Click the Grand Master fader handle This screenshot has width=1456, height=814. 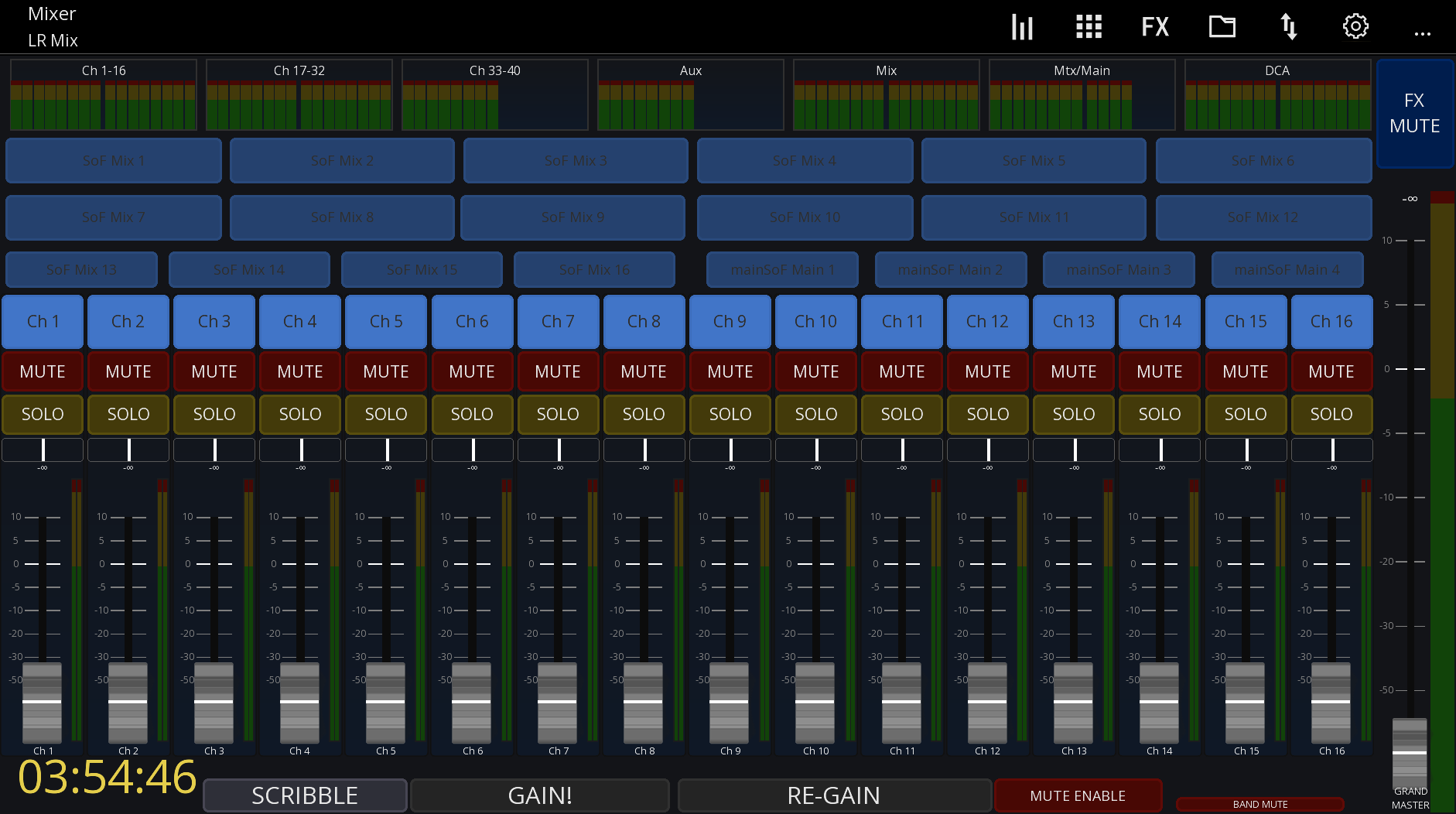[x=1410, y=752]
